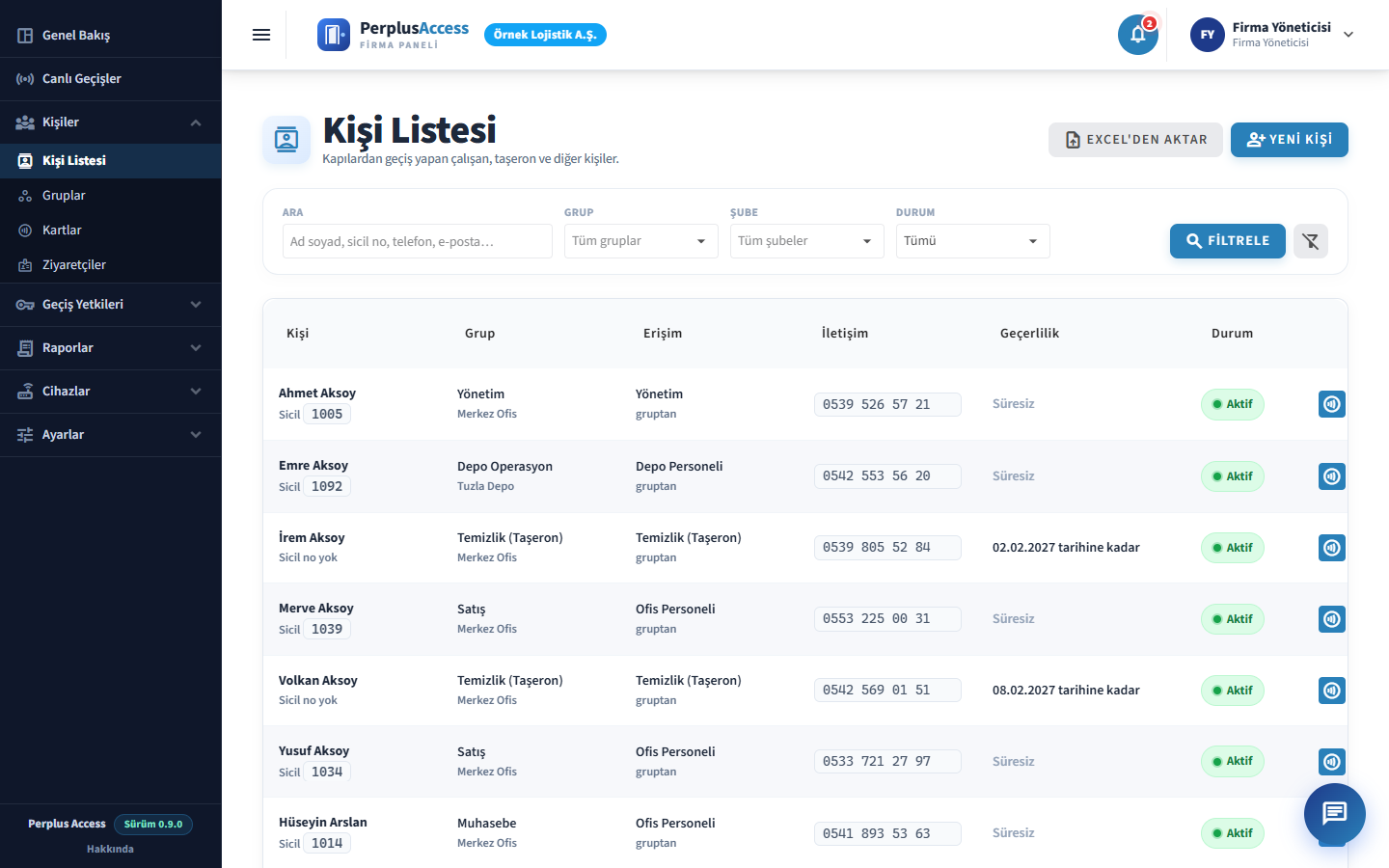Open the Firma Yöneticisi account menu
The width and height of the screenshot is (1389, 868).
tap(1273, 35)
